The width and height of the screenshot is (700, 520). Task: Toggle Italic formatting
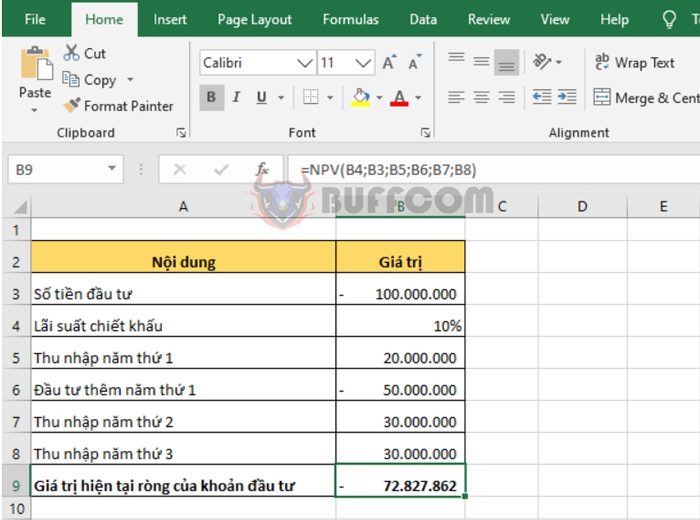tap(237, 97)
